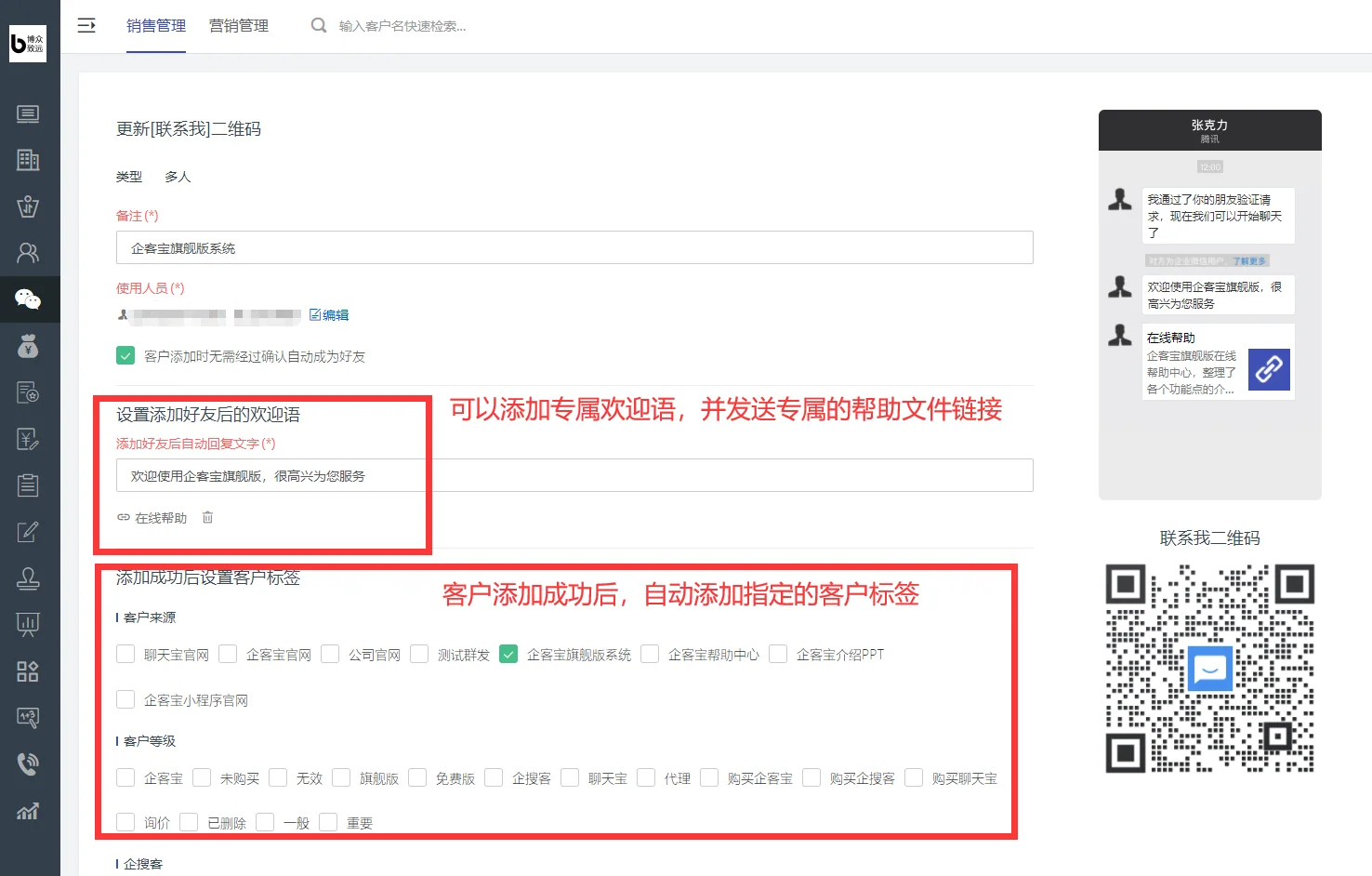Click the 在线帮助 card in chat preview
Image resolution: width=1372 pixels, height=876 pixels.
1218,362
